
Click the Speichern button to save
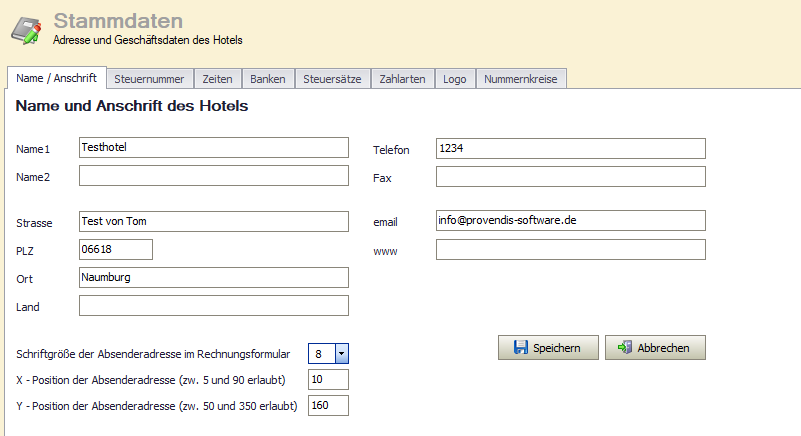(548, 348)
